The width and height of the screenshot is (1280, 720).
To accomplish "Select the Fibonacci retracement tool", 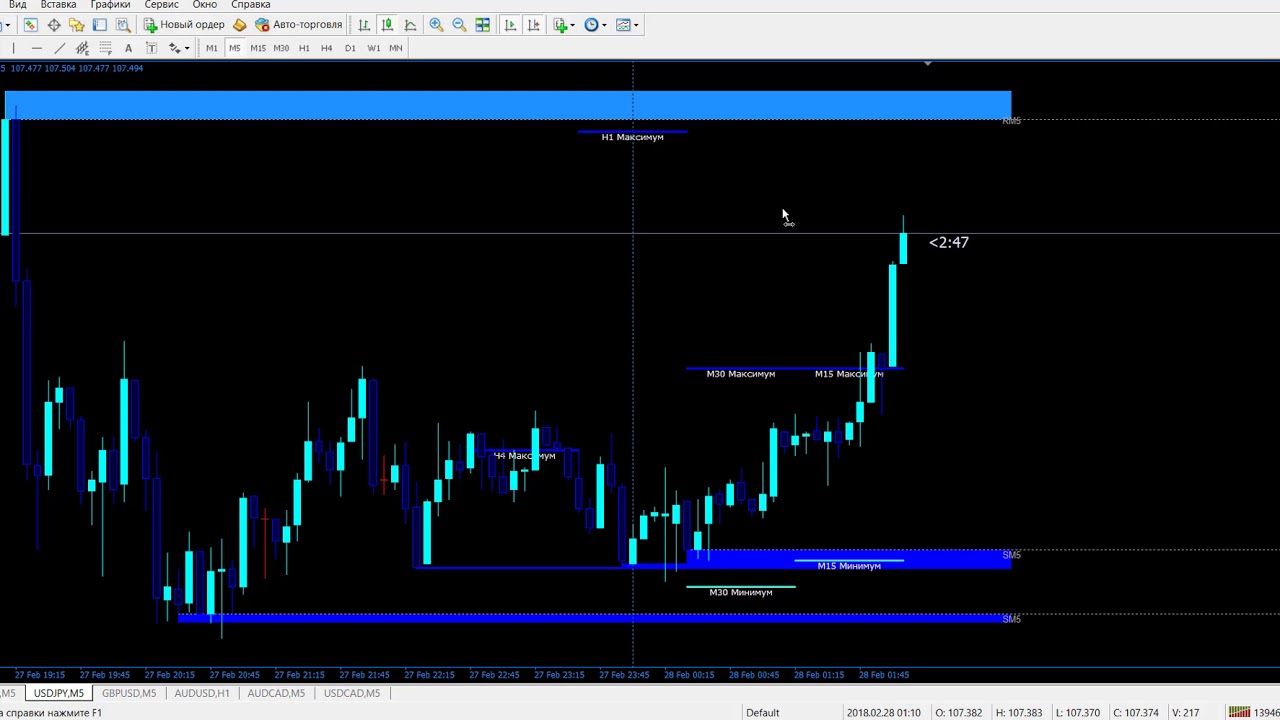I will (105, 48).
